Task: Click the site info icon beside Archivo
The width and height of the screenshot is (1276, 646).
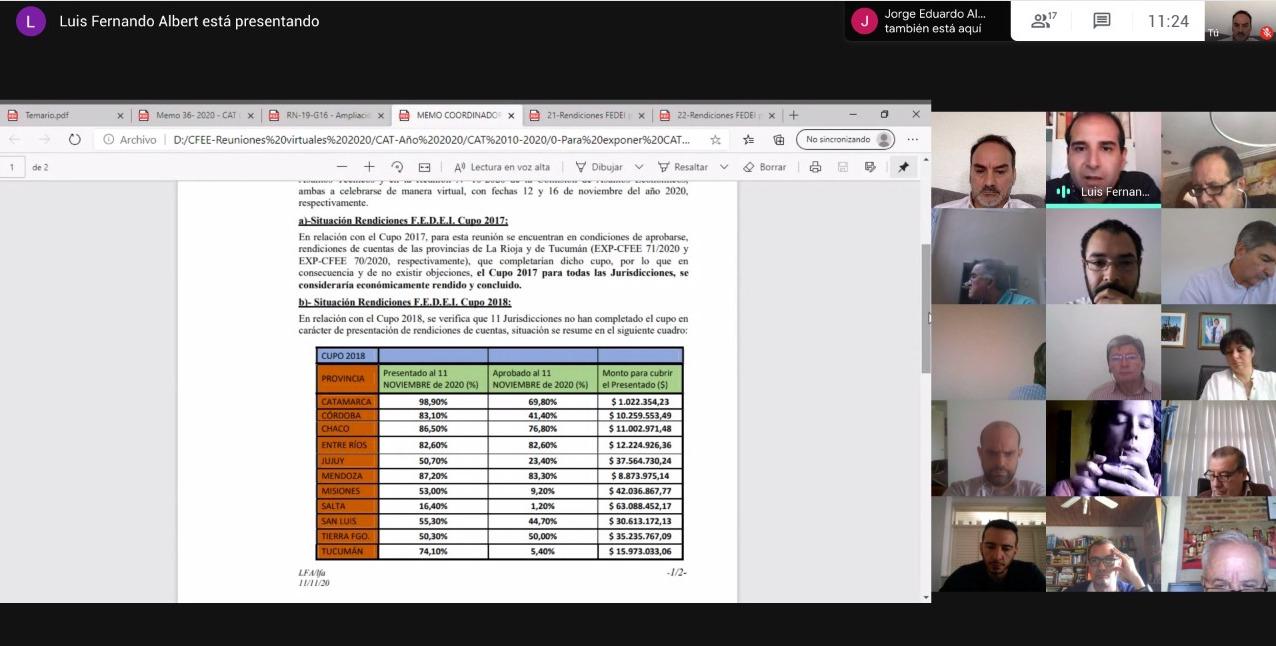Action: [108, 140]
